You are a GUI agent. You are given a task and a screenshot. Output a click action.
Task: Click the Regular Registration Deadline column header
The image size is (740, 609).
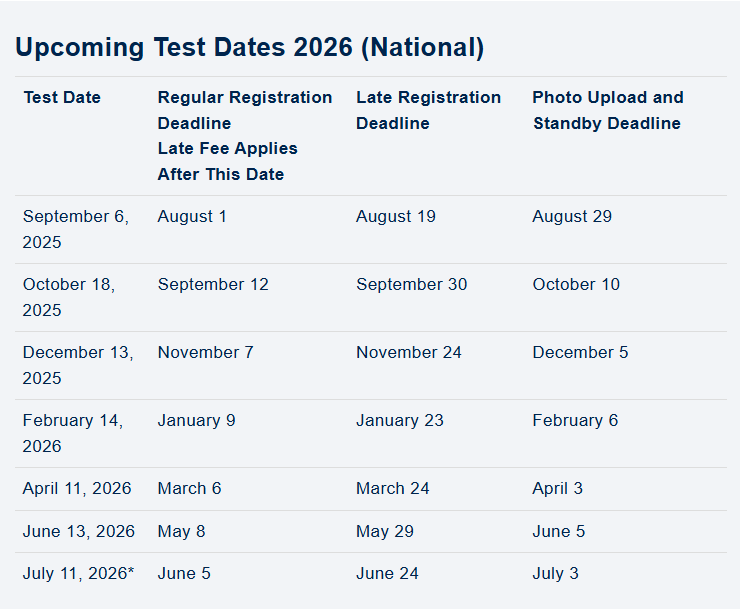click(244, 110)
